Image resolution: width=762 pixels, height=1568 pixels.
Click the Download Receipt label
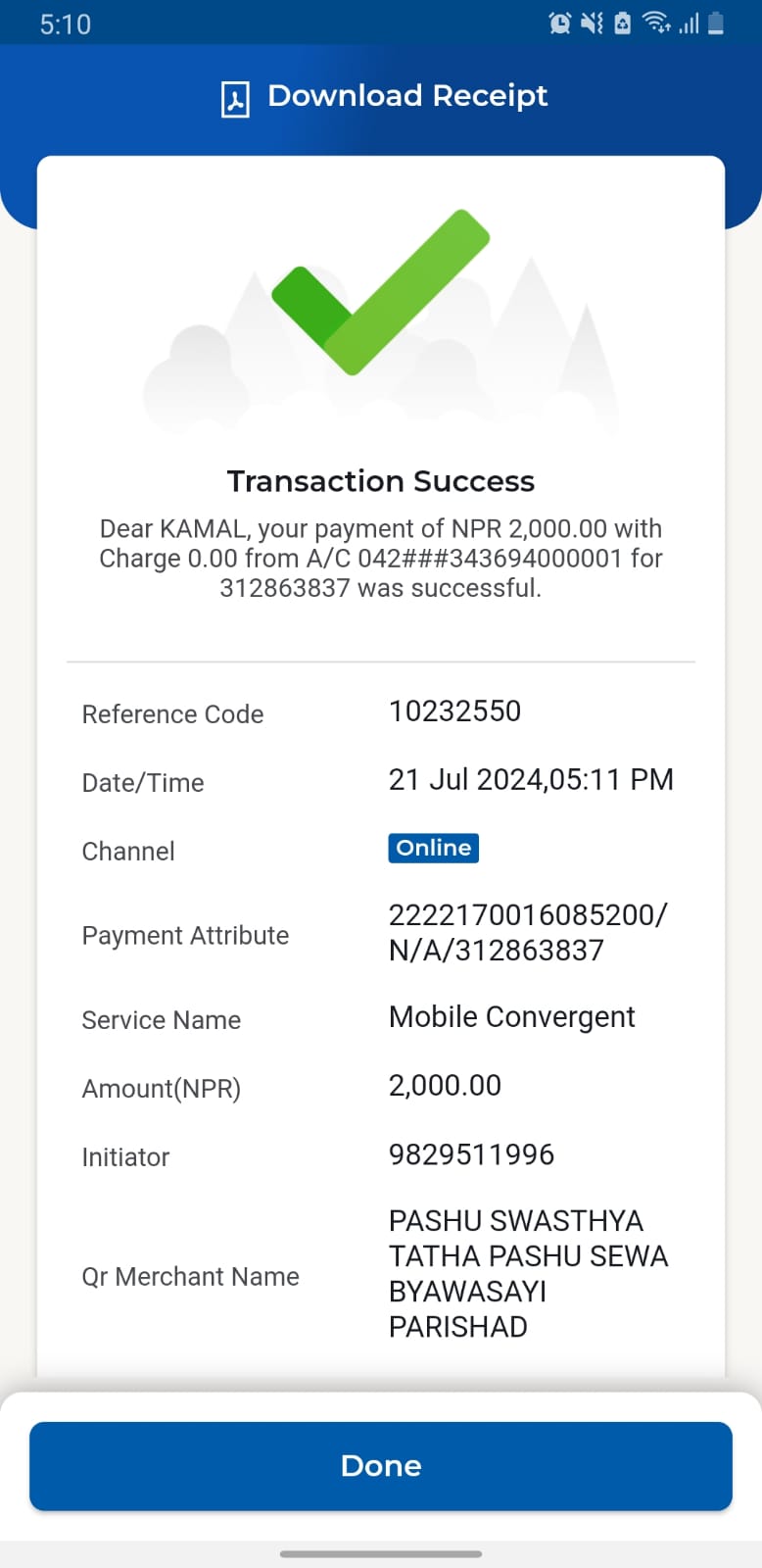[407, 96]
